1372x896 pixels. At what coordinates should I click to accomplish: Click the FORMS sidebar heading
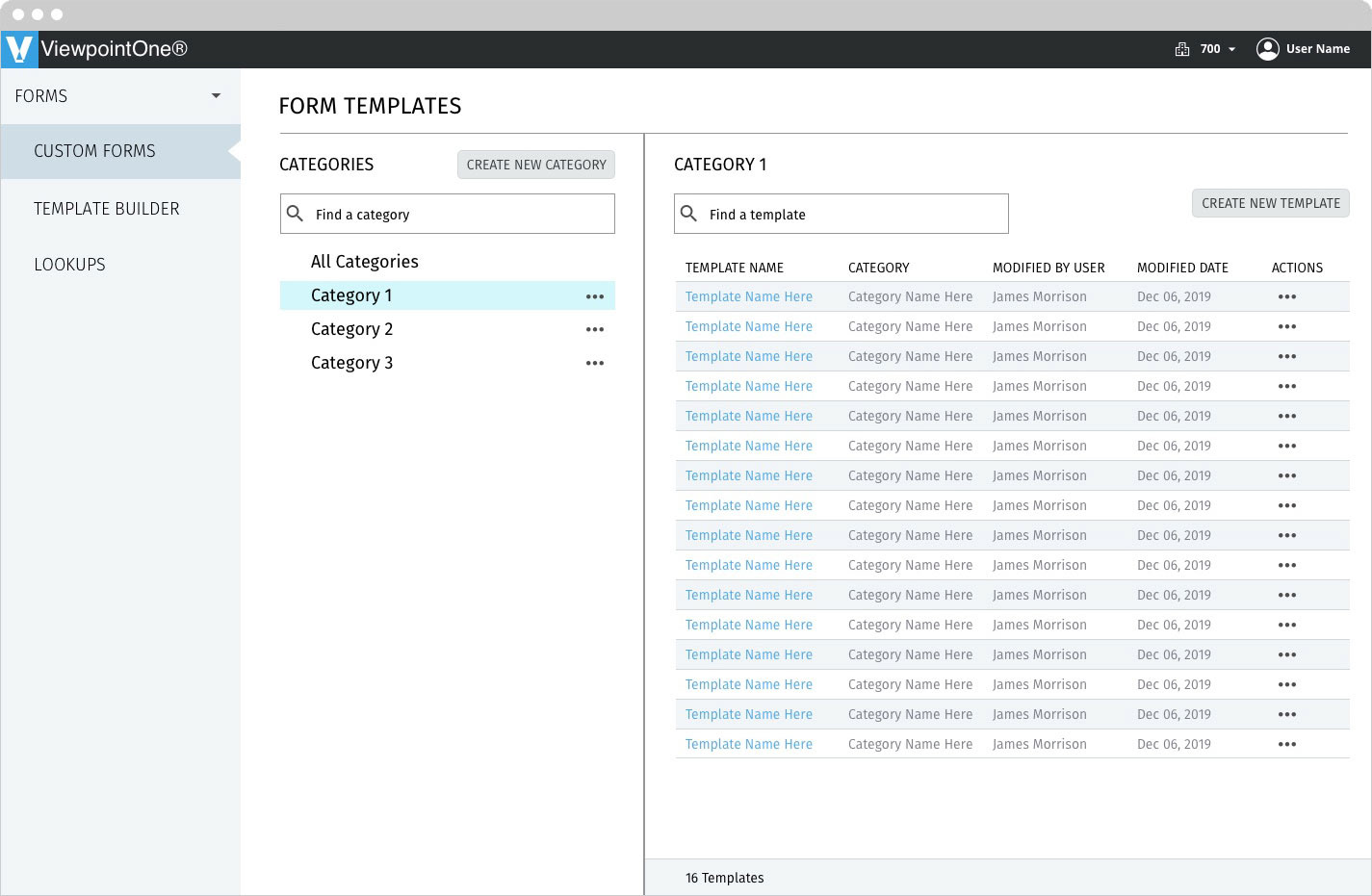coord(41,96)
